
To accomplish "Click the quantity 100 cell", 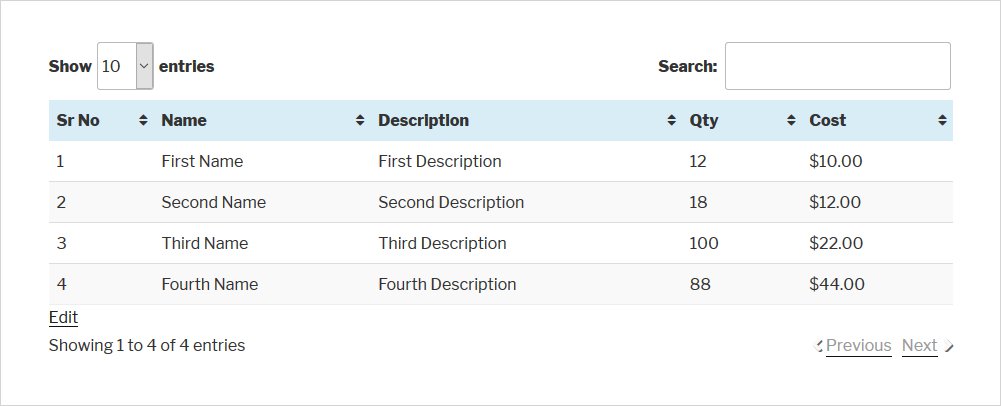I will (704, 243).
